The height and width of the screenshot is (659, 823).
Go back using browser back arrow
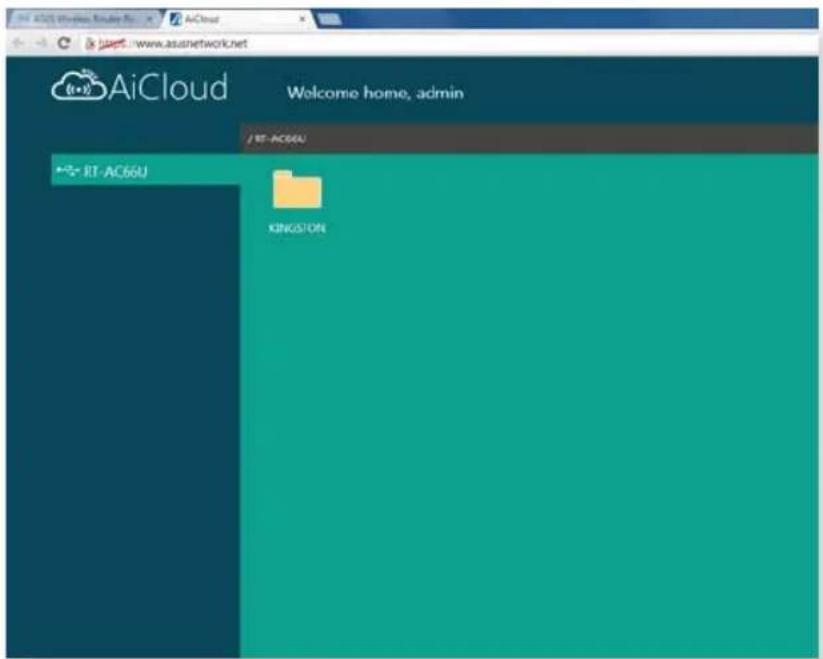coord(18,43)
